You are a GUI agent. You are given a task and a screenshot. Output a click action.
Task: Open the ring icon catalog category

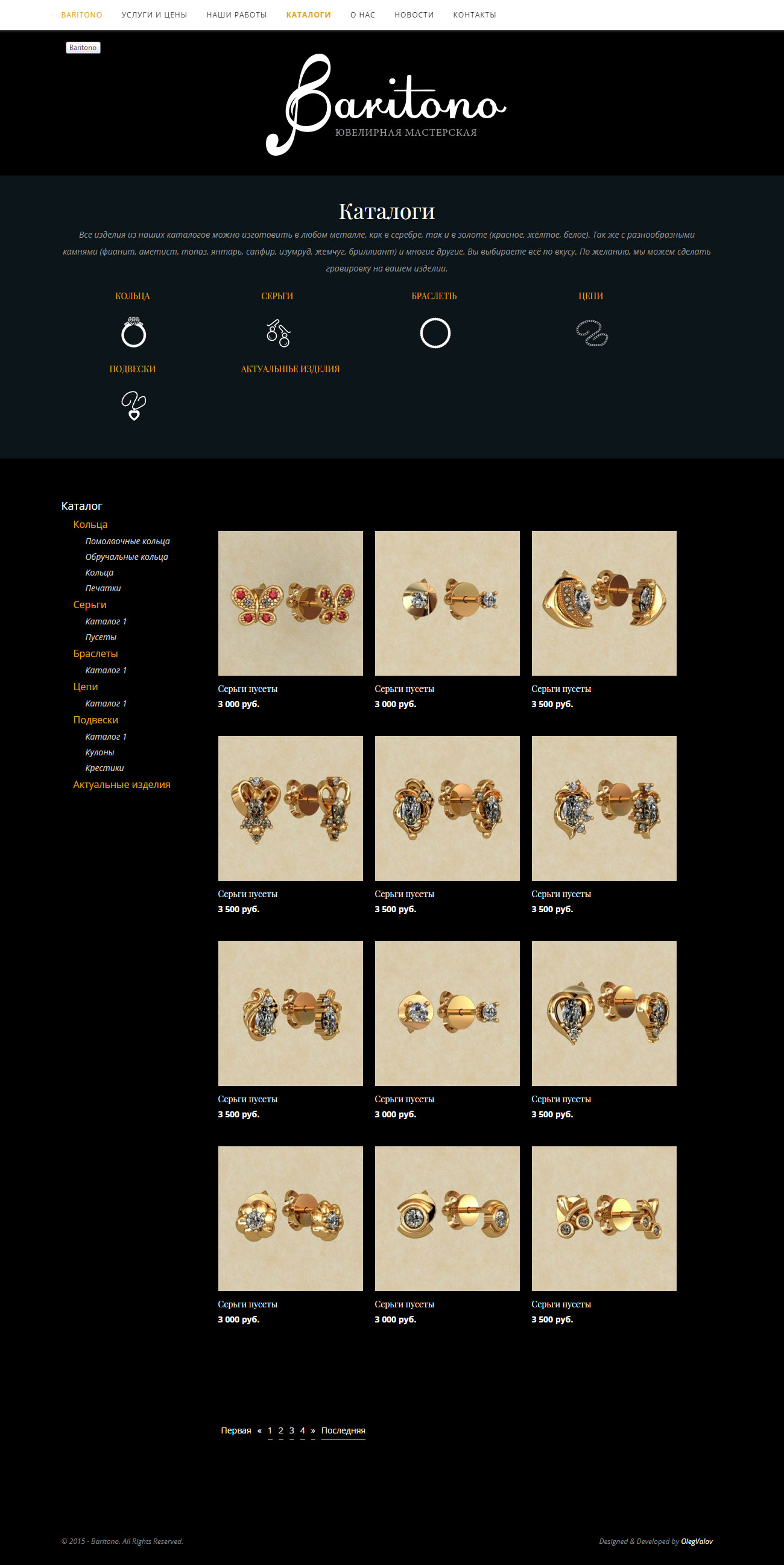[134, 332]
